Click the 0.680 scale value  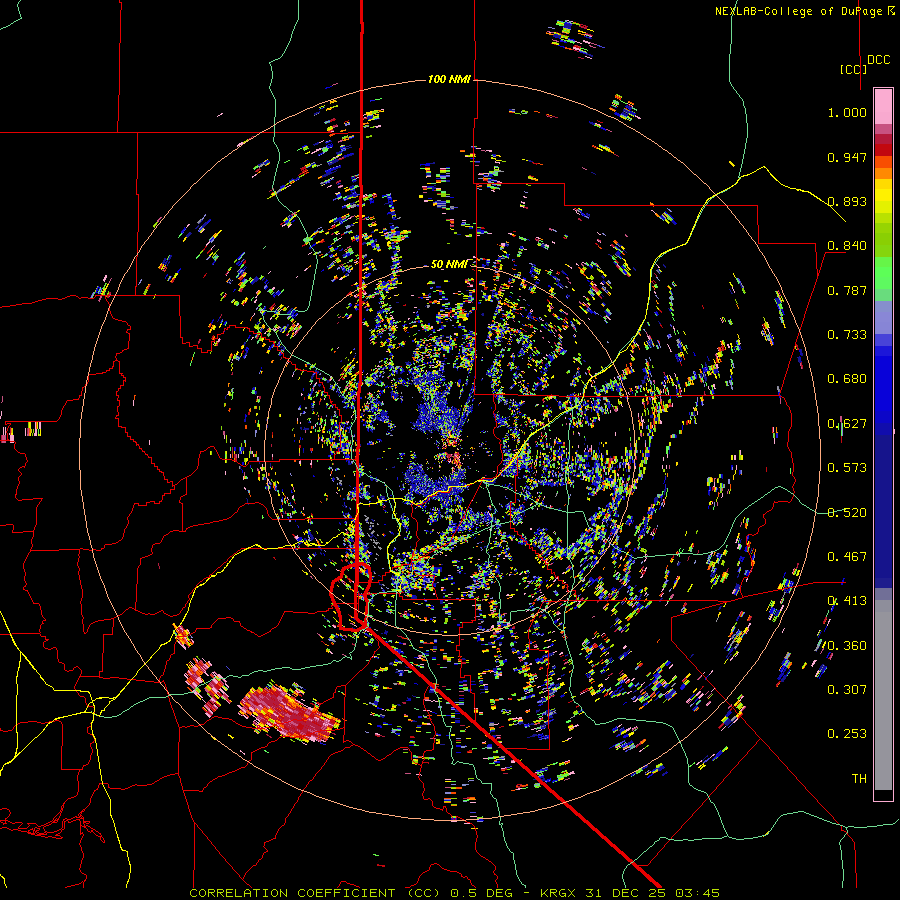click(847, 379)
